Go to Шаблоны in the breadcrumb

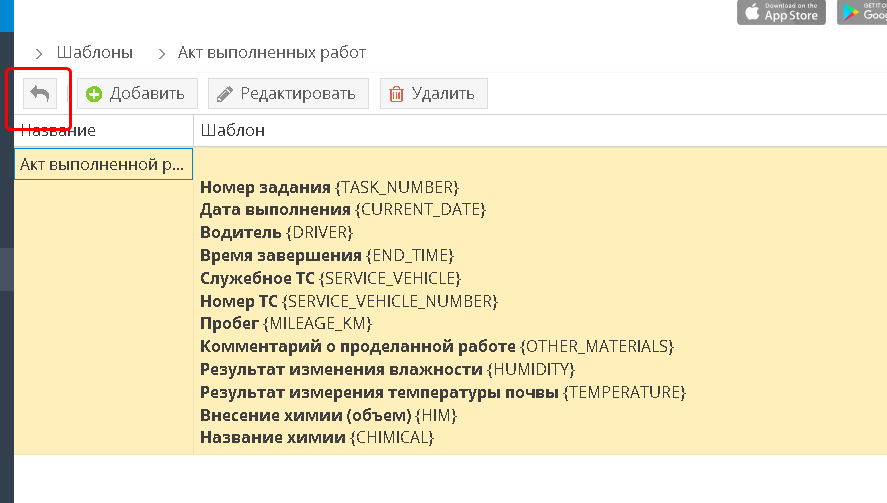pyautogui.click(x=94, y=52)
